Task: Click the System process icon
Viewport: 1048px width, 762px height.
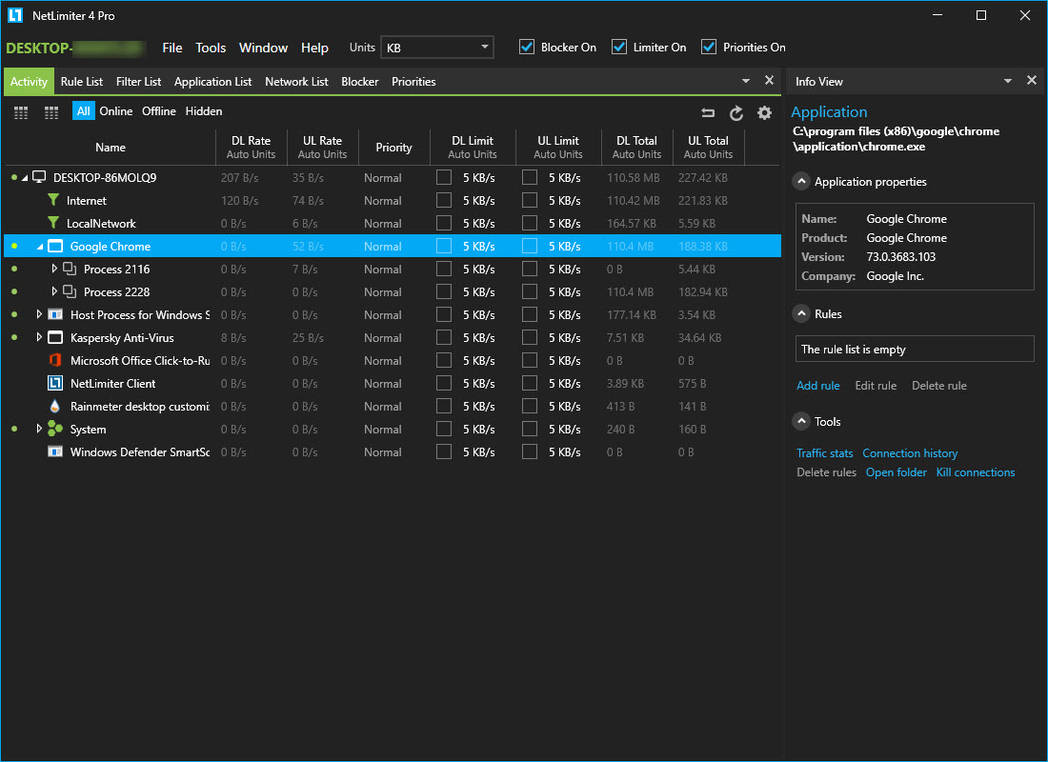Action: click(x=55, y=429)
